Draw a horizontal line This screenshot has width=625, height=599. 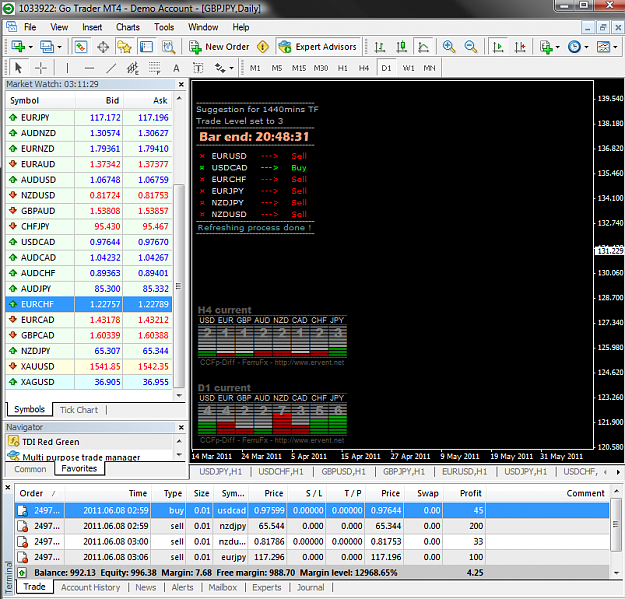(x=89, y=68)
